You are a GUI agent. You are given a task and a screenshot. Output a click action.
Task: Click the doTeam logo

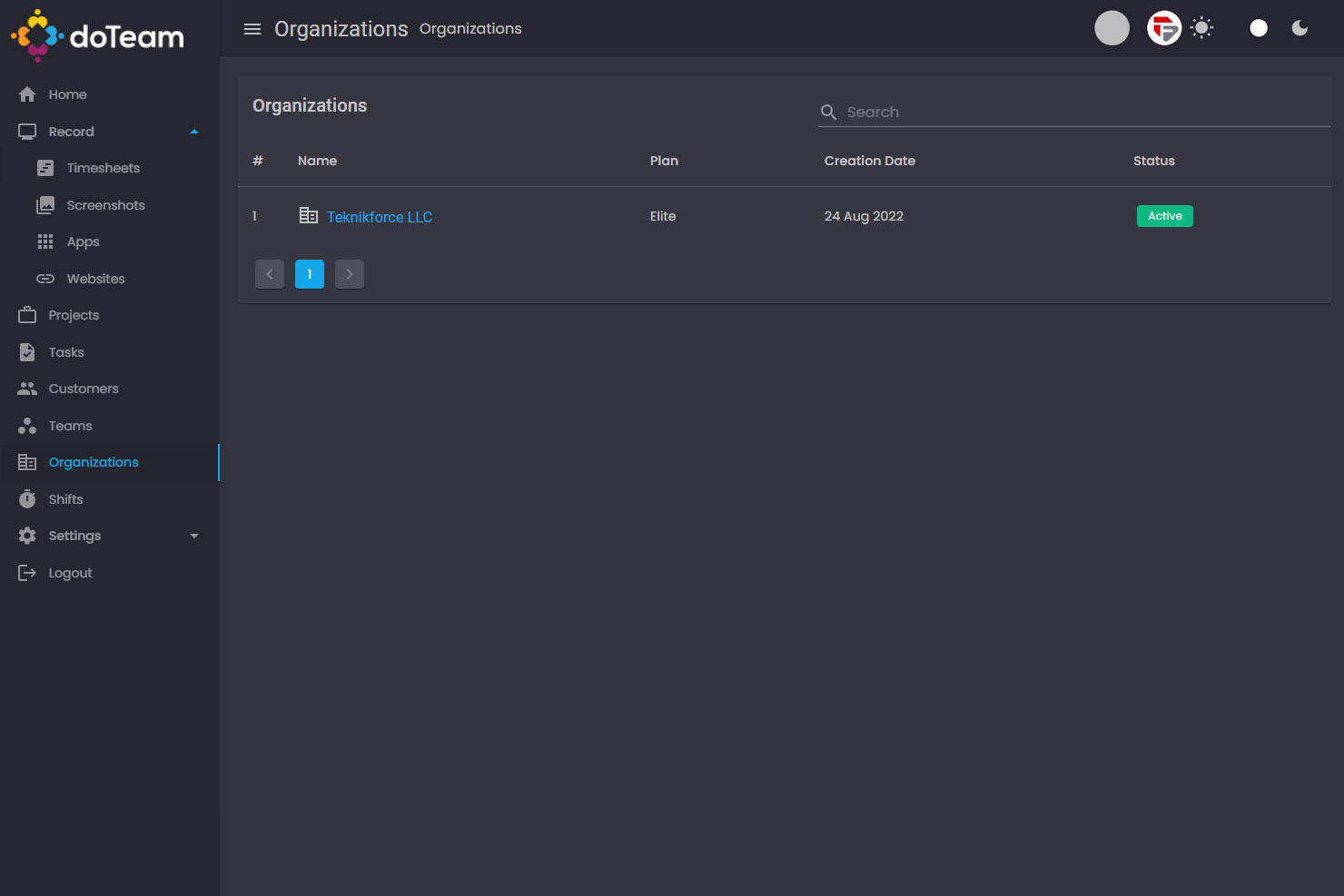[x=96, y=34]
